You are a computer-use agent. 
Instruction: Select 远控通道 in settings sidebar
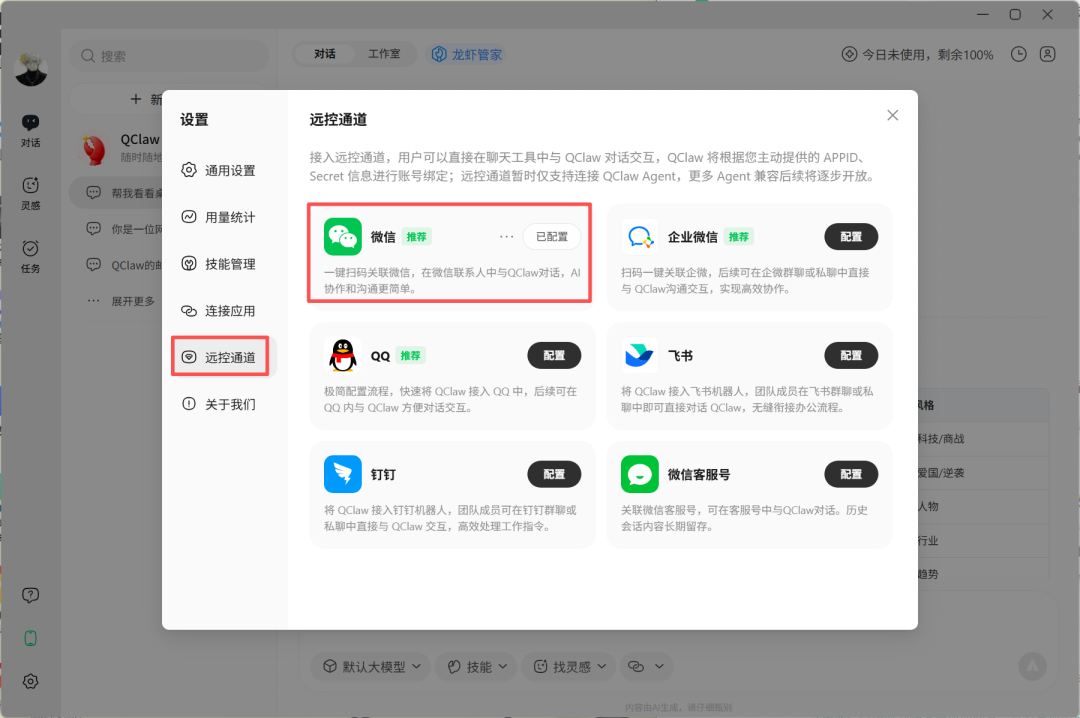click(x=223, y=357)
